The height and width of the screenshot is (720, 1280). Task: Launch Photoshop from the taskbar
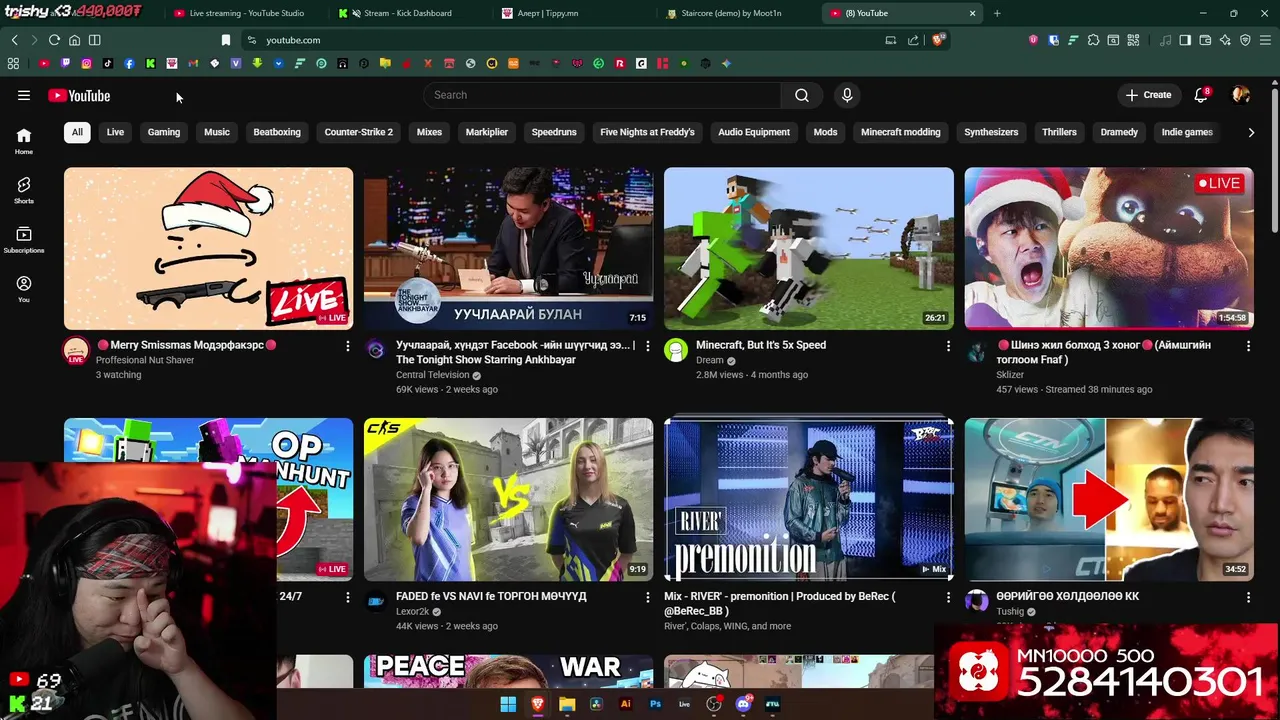pos(655,704)
